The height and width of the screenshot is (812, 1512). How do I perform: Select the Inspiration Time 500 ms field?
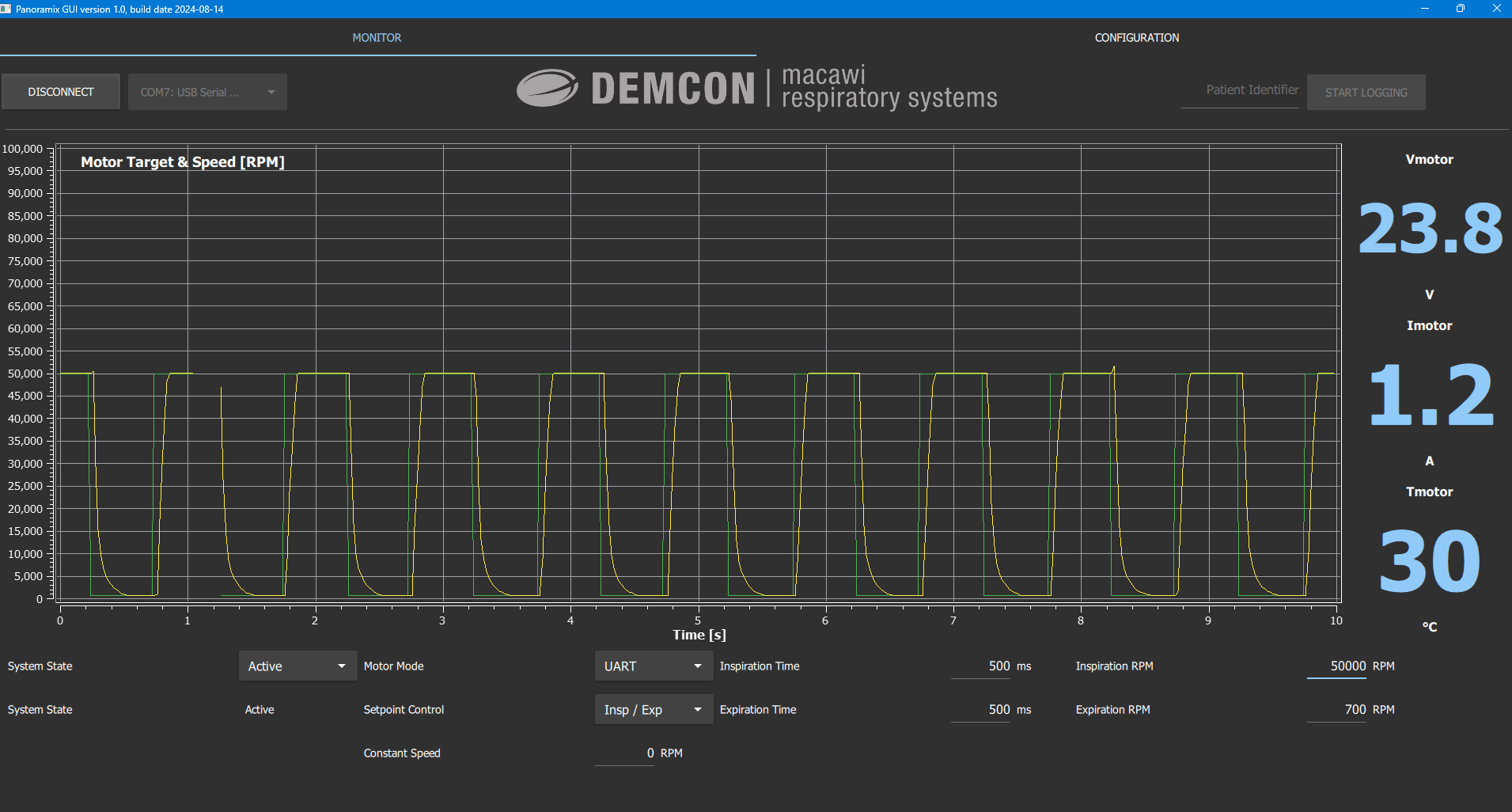pos(981,666)
